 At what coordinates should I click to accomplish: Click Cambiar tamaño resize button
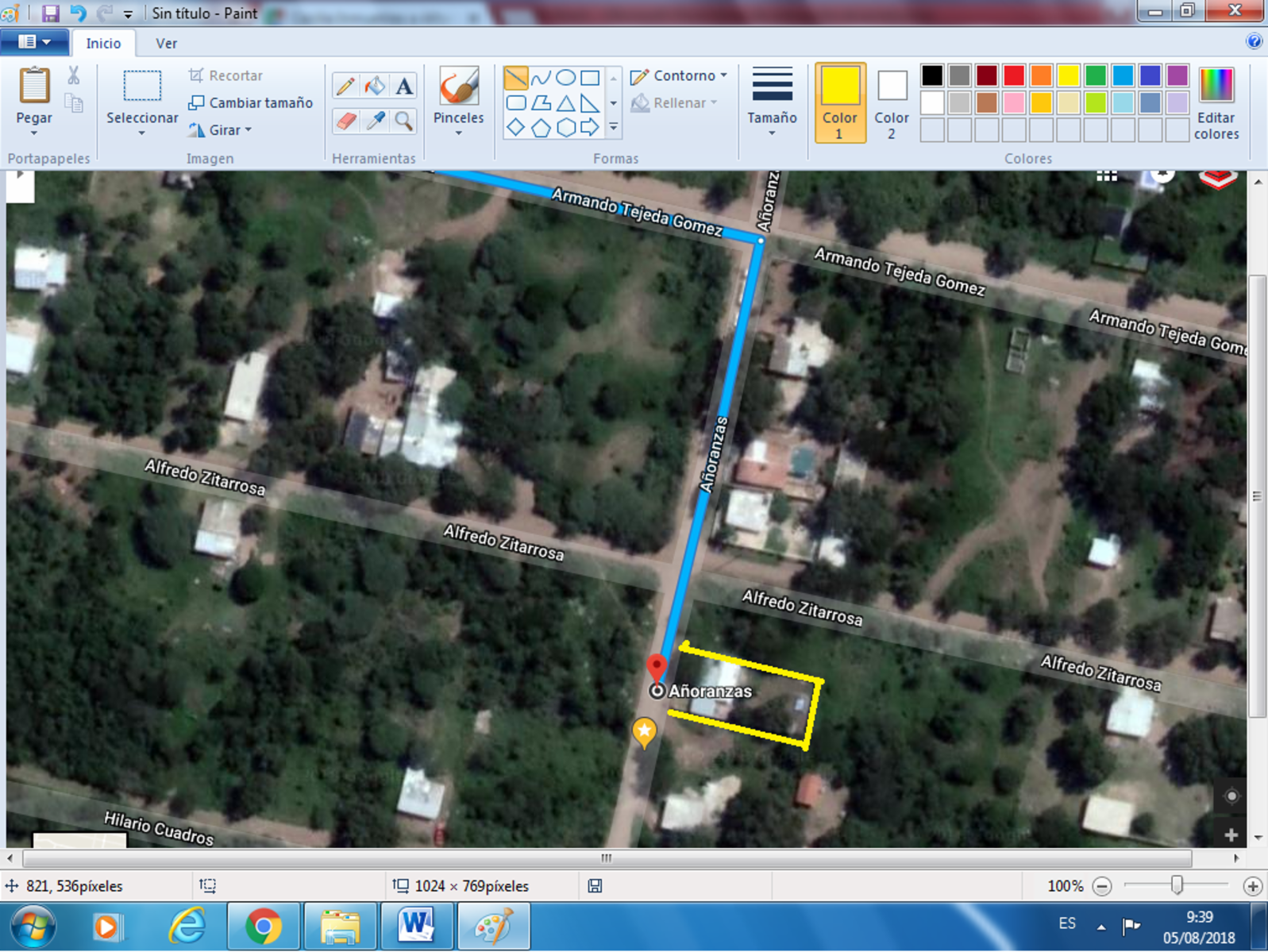coord(250,103)
